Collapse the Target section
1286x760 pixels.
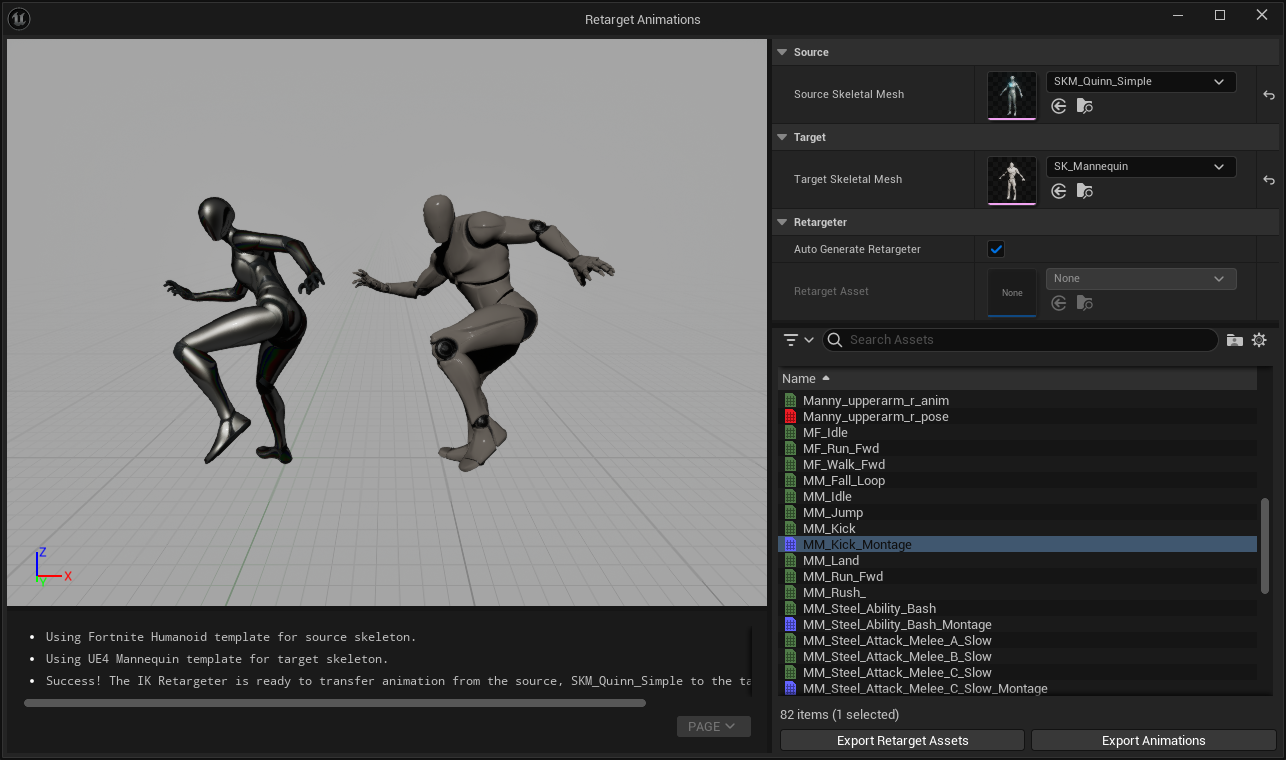pyautogui.click(x=782, y=137)
